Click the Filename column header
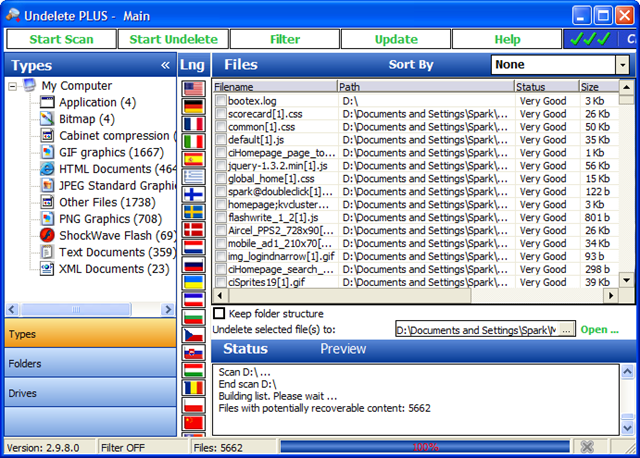 pos(275,87)
